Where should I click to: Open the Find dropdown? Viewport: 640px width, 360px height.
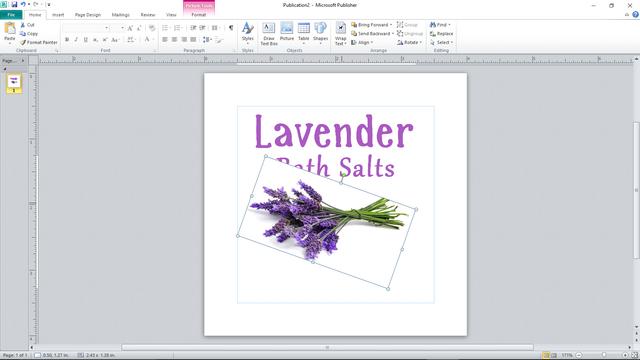coord(440,25)
